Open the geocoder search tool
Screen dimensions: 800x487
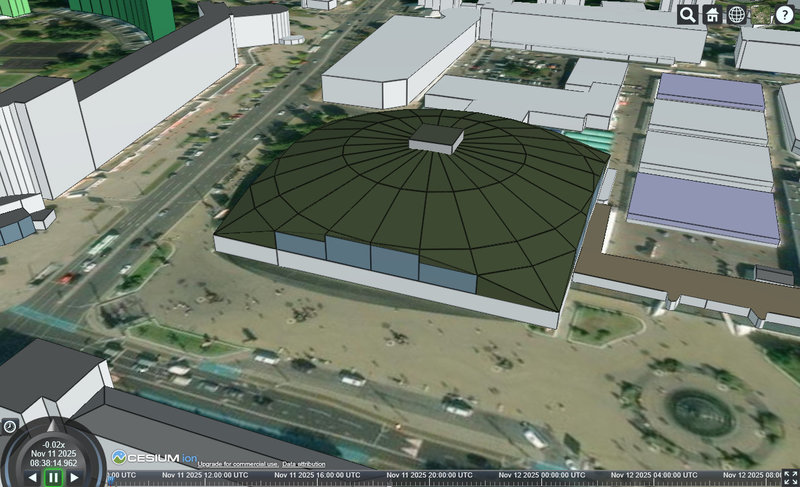point(687,14)
